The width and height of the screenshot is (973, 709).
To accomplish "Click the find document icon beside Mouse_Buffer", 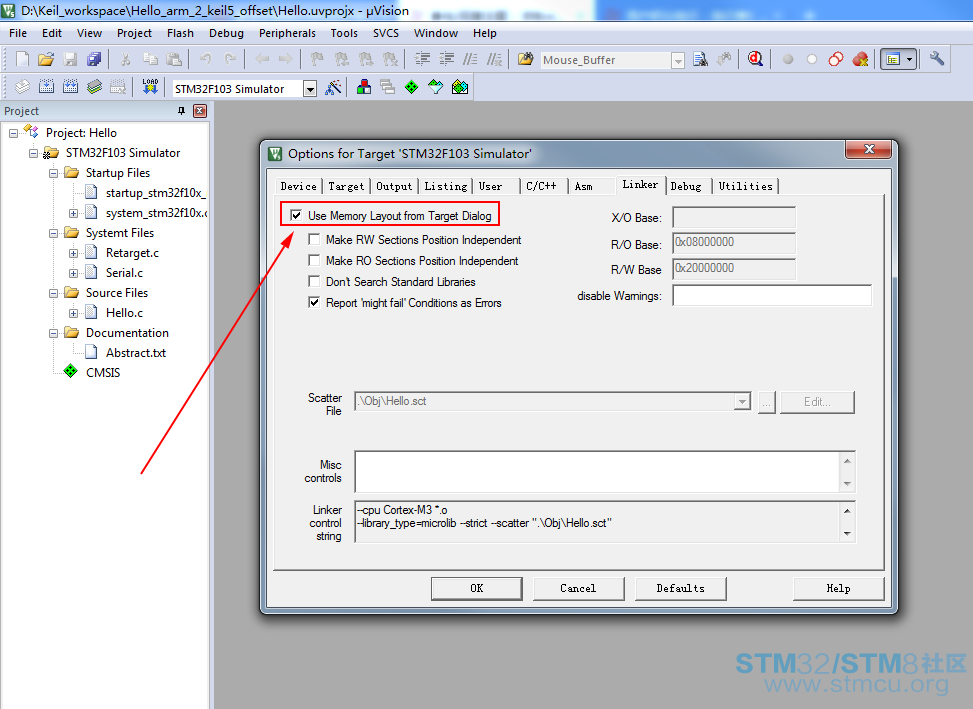I will (x=701, y=60).
